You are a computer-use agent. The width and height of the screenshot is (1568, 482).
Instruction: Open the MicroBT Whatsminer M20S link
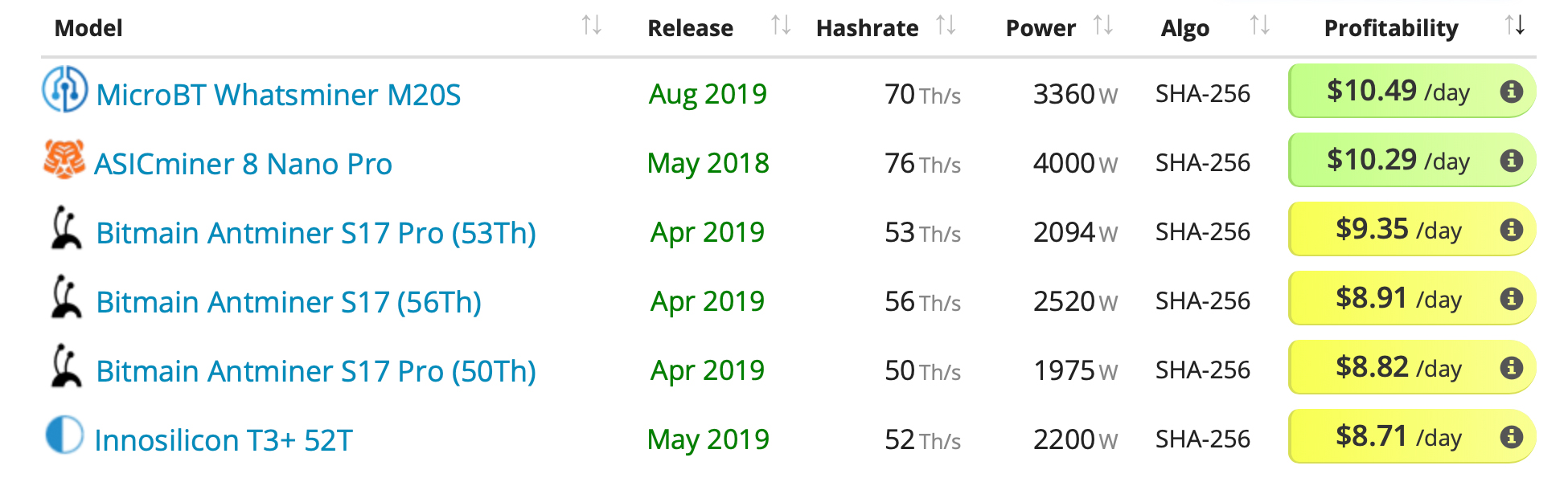point(278,95)
